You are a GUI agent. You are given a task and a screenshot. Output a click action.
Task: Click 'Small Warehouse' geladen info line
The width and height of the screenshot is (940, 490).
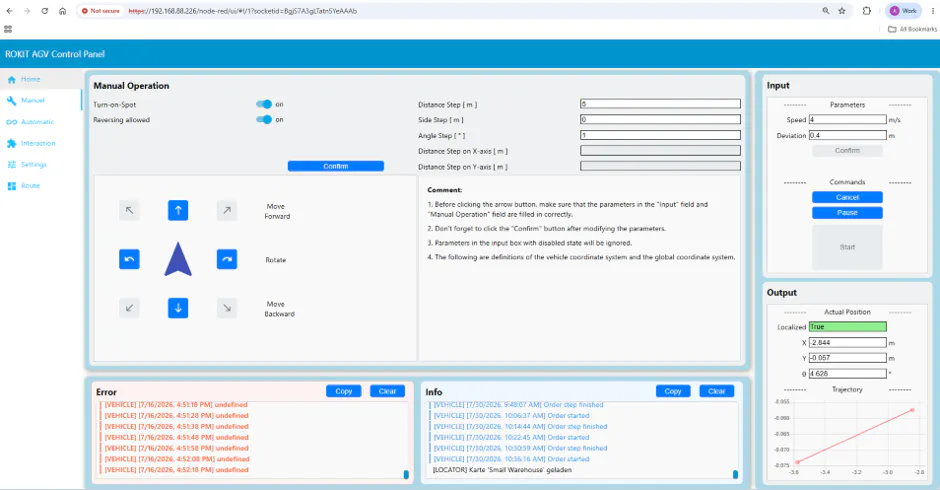point(502,470)
